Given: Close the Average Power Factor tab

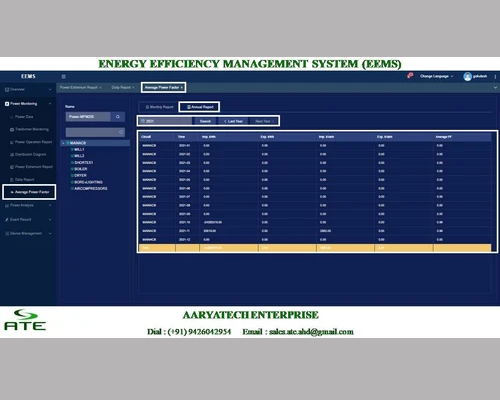Looking at the screenshot, I should 182,88.
